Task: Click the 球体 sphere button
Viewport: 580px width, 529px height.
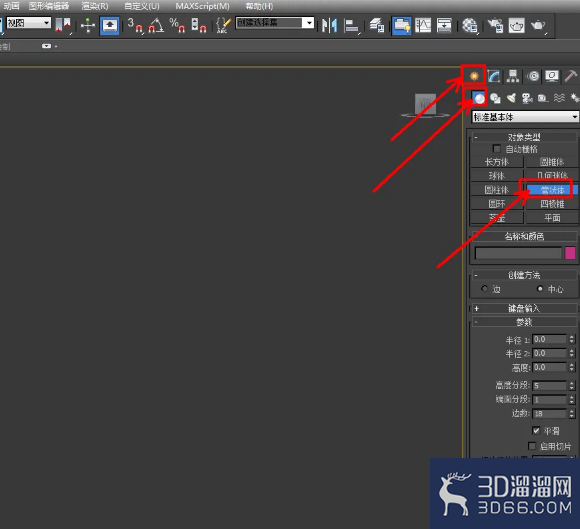Action: (497, 176)
